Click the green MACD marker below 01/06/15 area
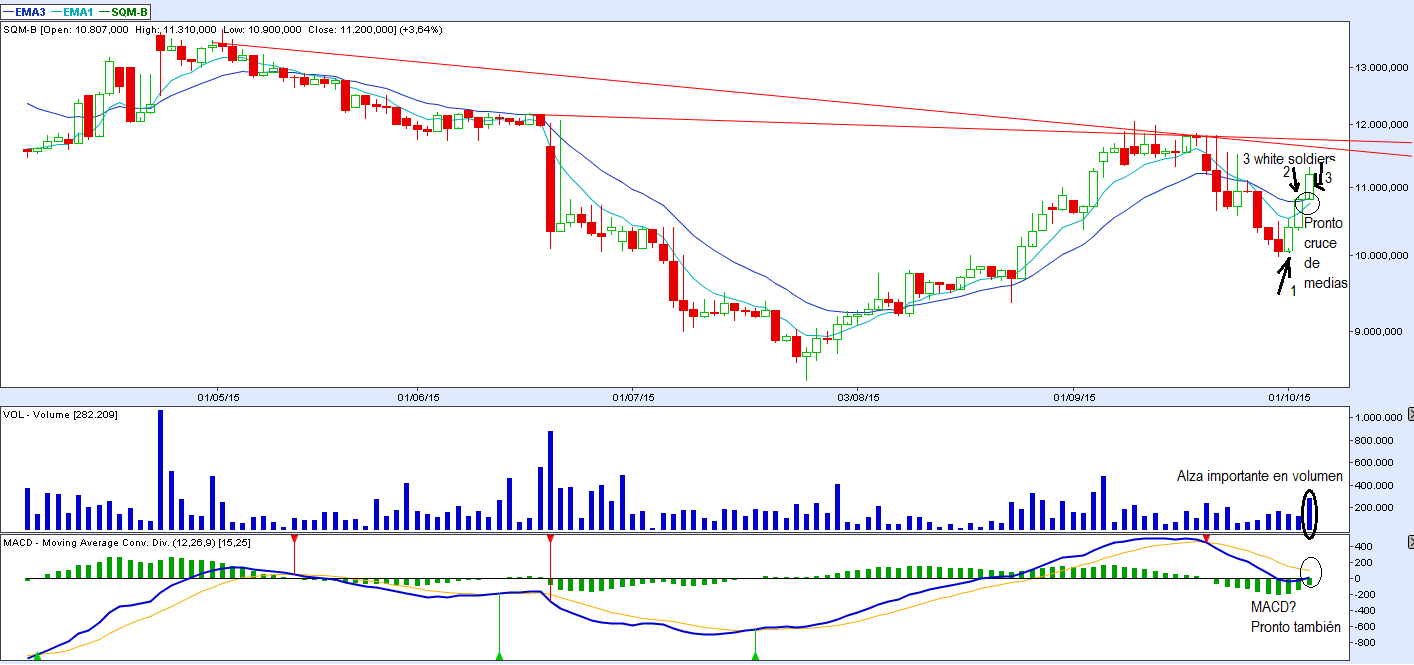Screen dimensions: 1414x665 (x=499, y=656)
